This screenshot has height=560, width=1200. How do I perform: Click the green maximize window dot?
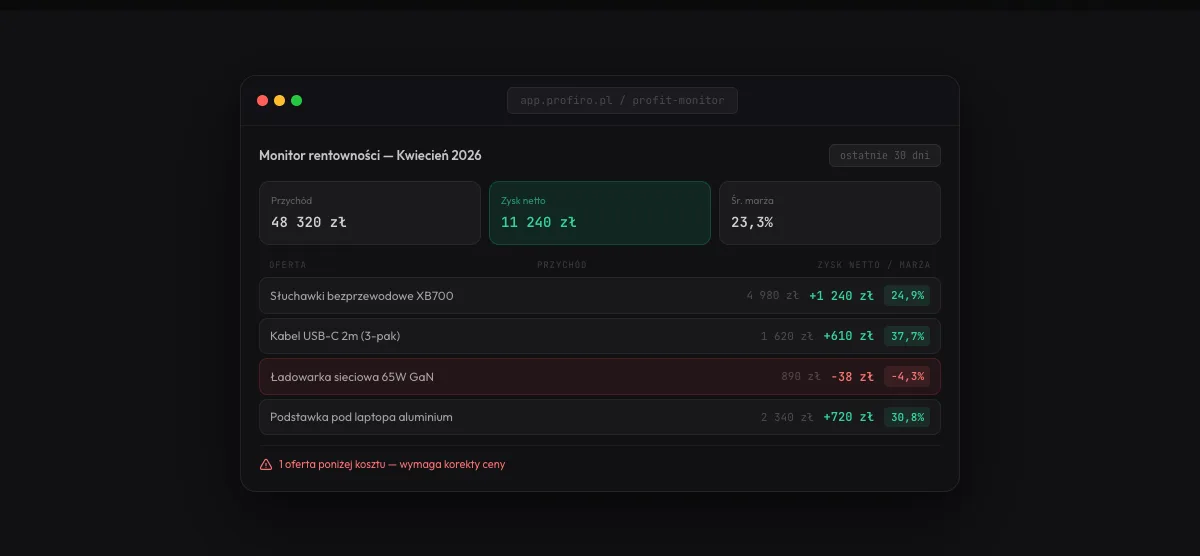(x=297, y=100)
